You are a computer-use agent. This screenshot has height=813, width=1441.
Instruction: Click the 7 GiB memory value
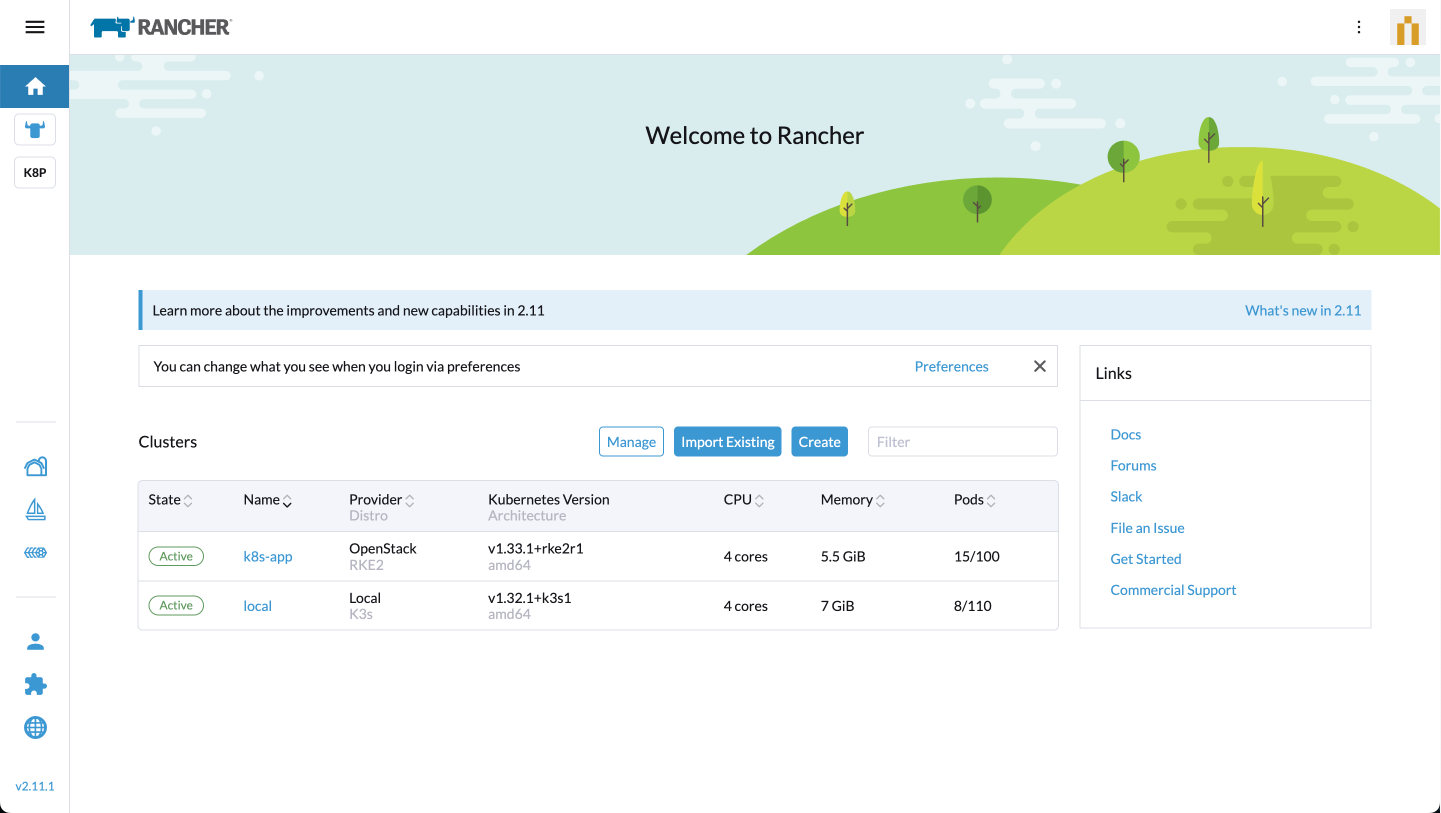pos(838,606)
